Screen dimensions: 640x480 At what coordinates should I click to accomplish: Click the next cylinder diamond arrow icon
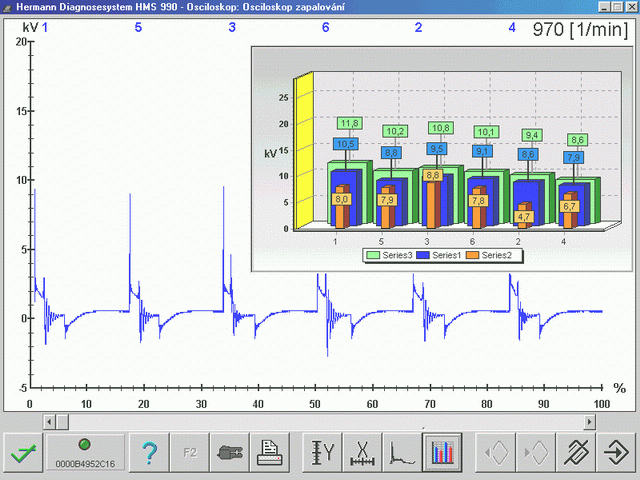point(535,453)
